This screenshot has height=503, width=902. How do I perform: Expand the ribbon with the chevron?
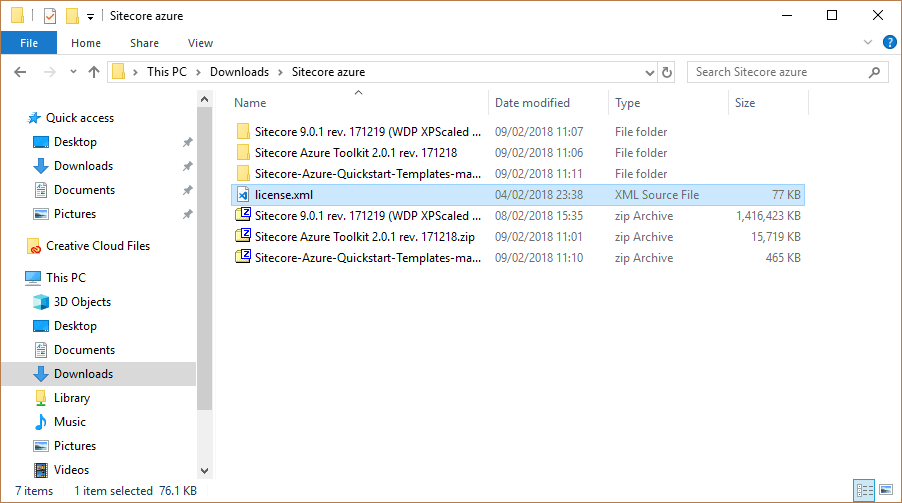(868, 42)
